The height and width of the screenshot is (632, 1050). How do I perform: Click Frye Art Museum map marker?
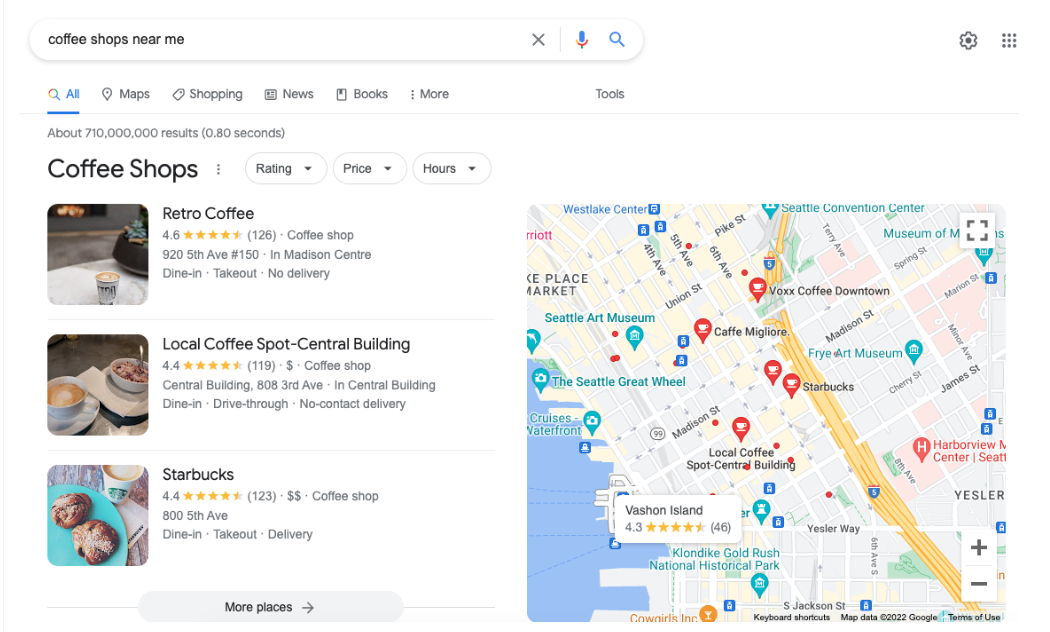click(x=913, y=350)
